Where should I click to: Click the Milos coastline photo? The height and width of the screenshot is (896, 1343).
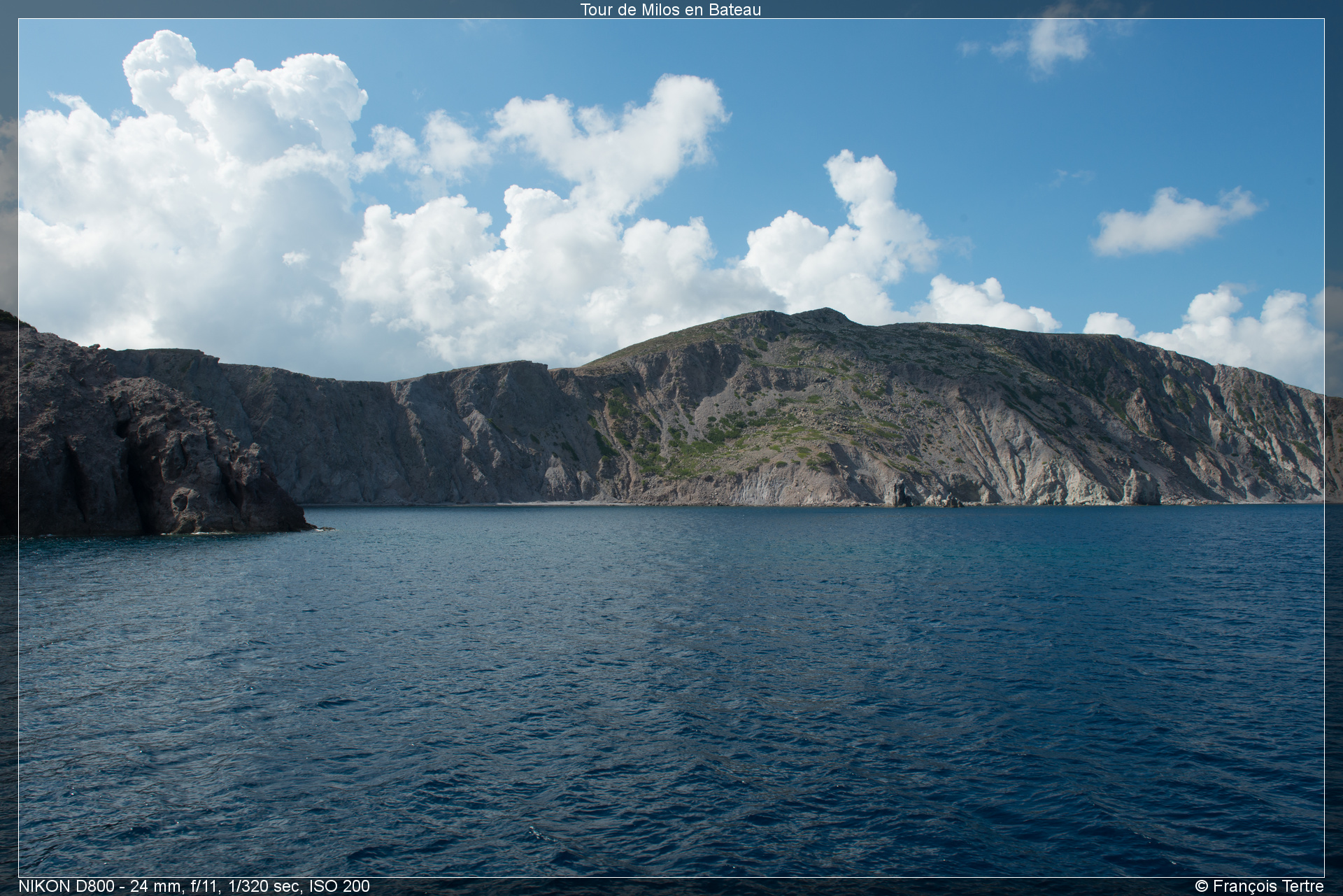[x=671, y=448]
